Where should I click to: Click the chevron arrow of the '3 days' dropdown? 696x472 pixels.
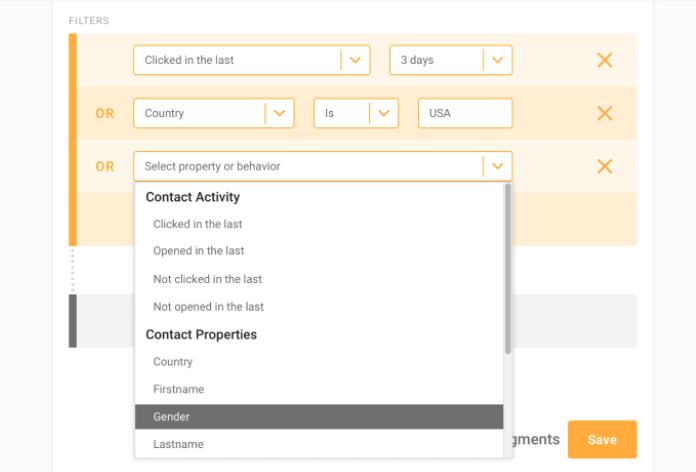pyautogui.click(x=498, y=60)
